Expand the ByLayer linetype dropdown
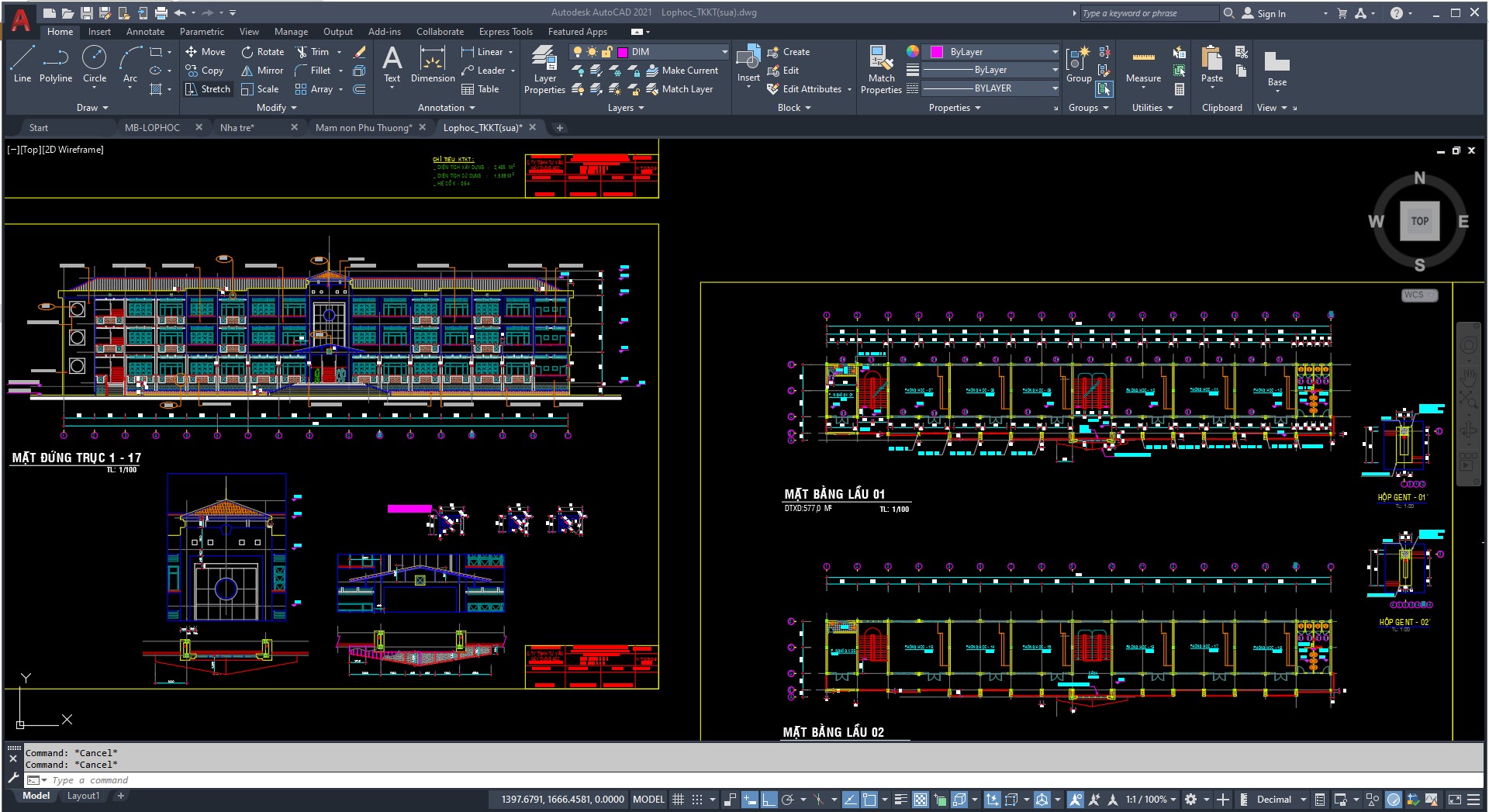This screenshot has height=812, width=1489. tap(1052, 70)
